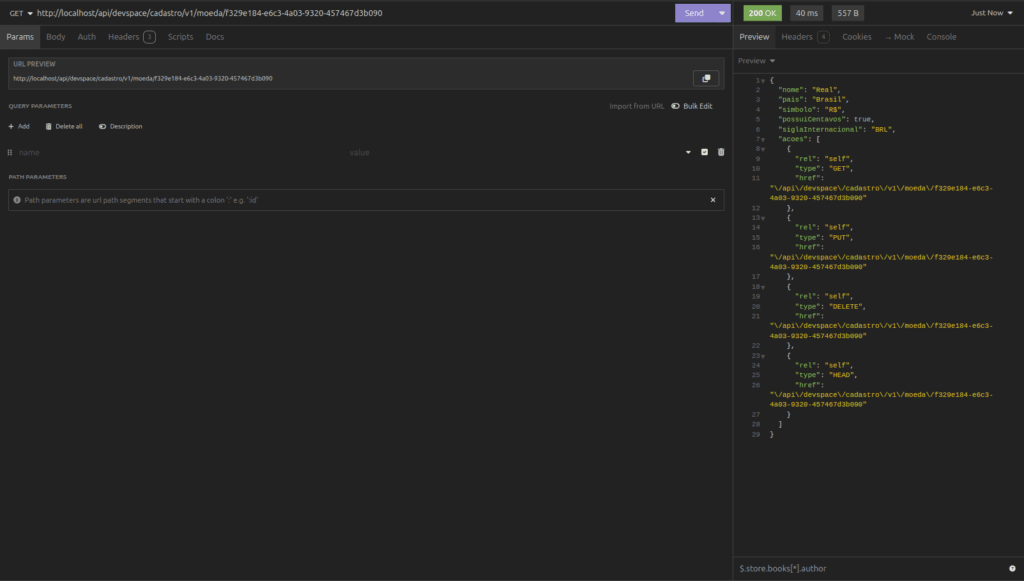Click the parameter name input field
The image size is (1024, 581).
pos(180,152)
